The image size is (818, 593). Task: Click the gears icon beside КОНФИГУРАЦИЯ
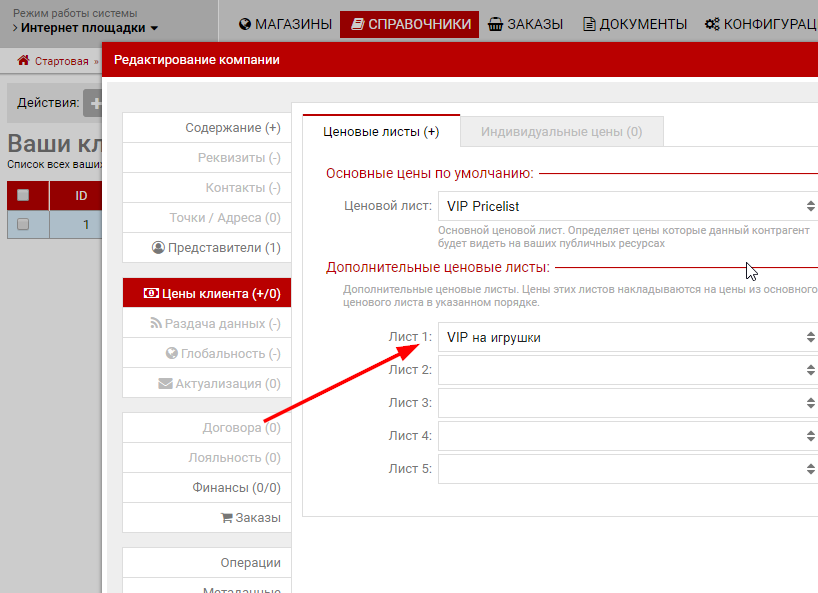point(712,24)
